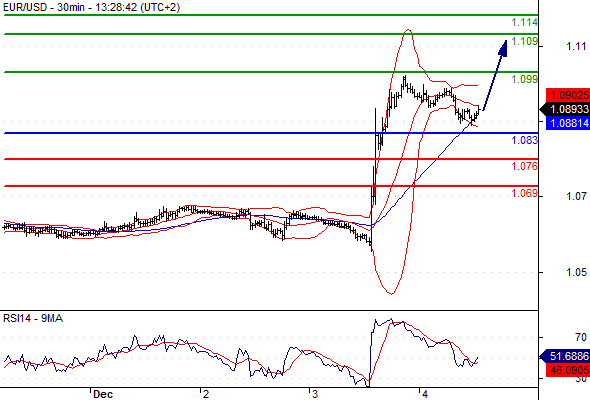Click the day 3 time axis marker
Screen dimensions: 590x400
[x=315, y=394]
